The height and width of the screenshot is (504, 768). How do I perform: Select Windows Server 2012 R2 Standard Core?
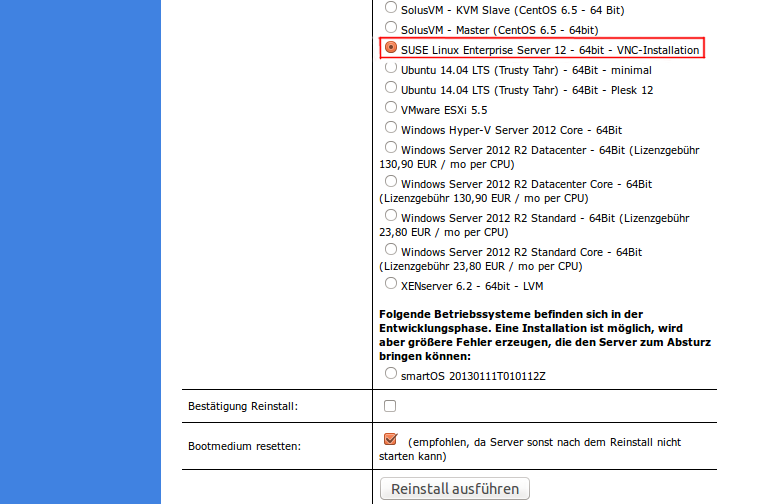[x=390, y=250]
